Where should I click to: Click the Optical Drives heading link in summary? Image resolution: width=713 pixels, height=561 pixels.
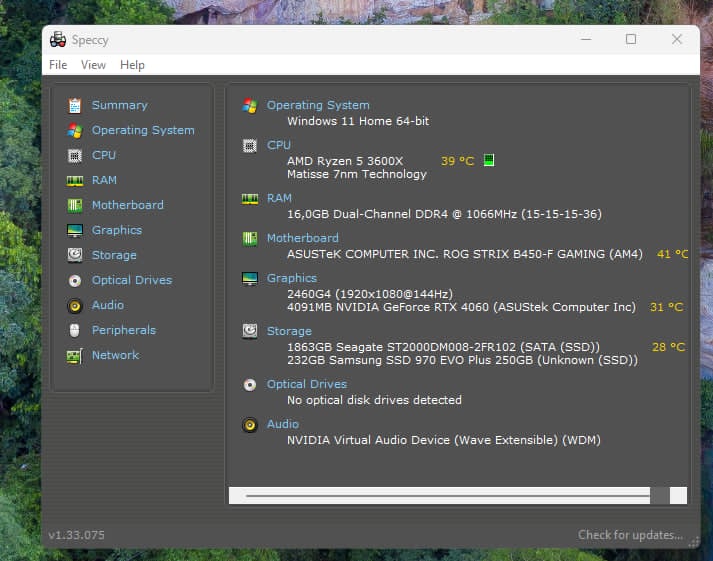point(306,385)
